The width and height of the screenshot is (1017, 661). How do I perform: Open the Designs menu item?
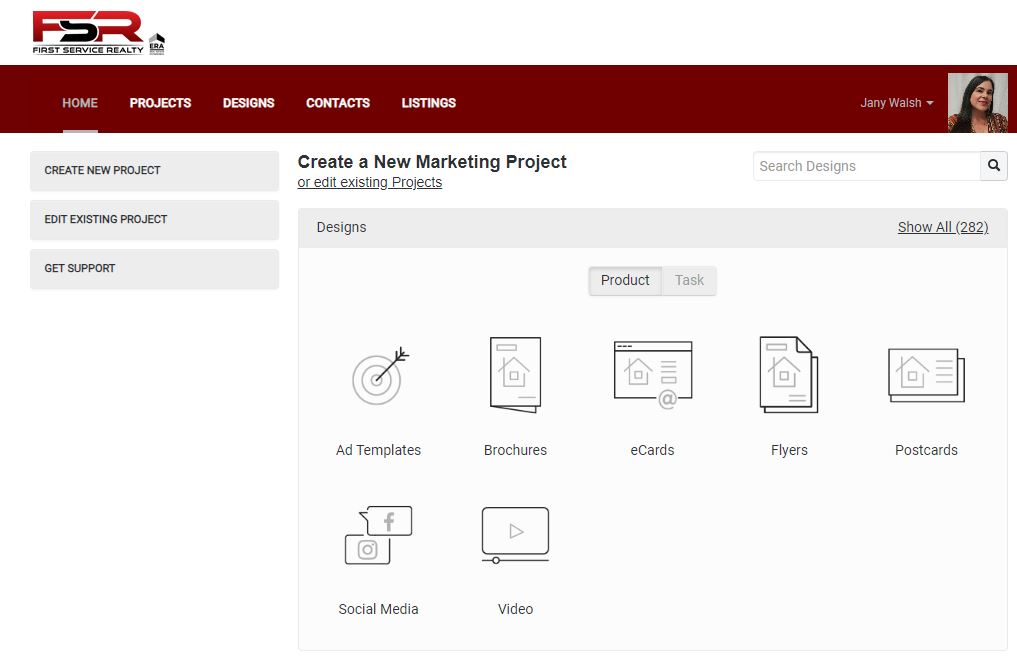248,103
